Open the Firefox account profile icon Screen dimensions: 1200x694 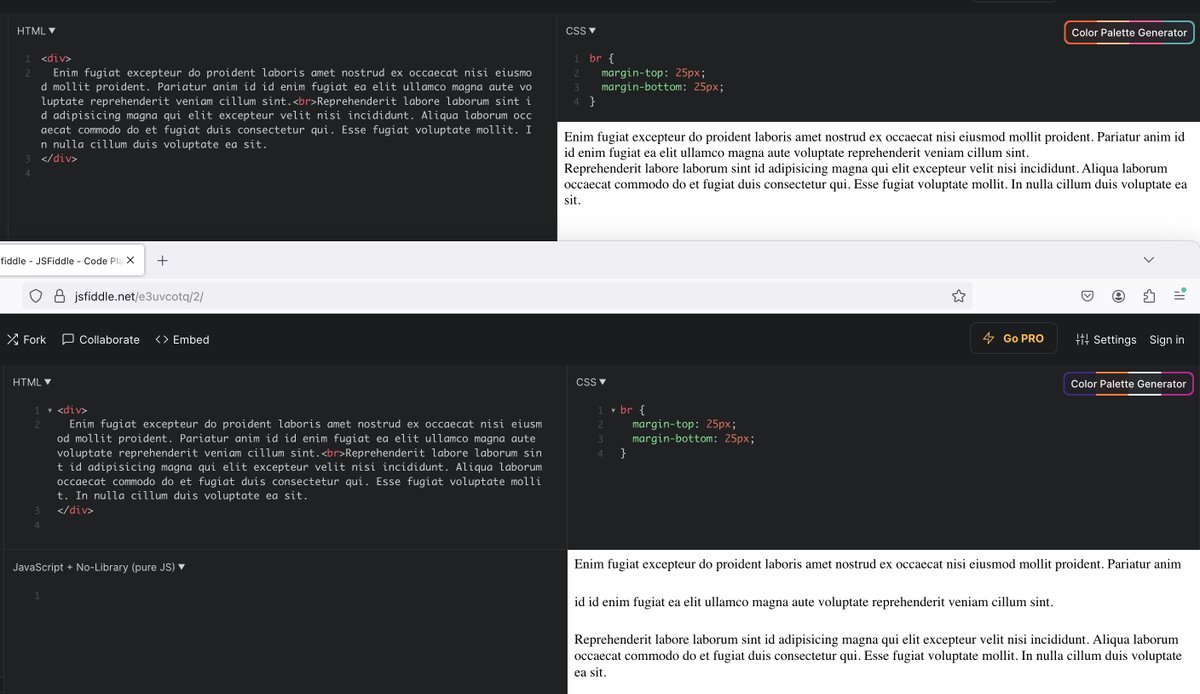click(1118, 295)
